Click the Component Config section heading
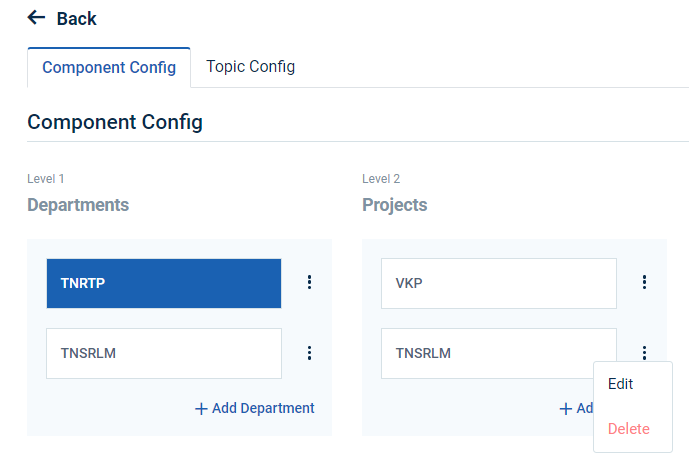 pyautogui.click(x=115, y=122)
